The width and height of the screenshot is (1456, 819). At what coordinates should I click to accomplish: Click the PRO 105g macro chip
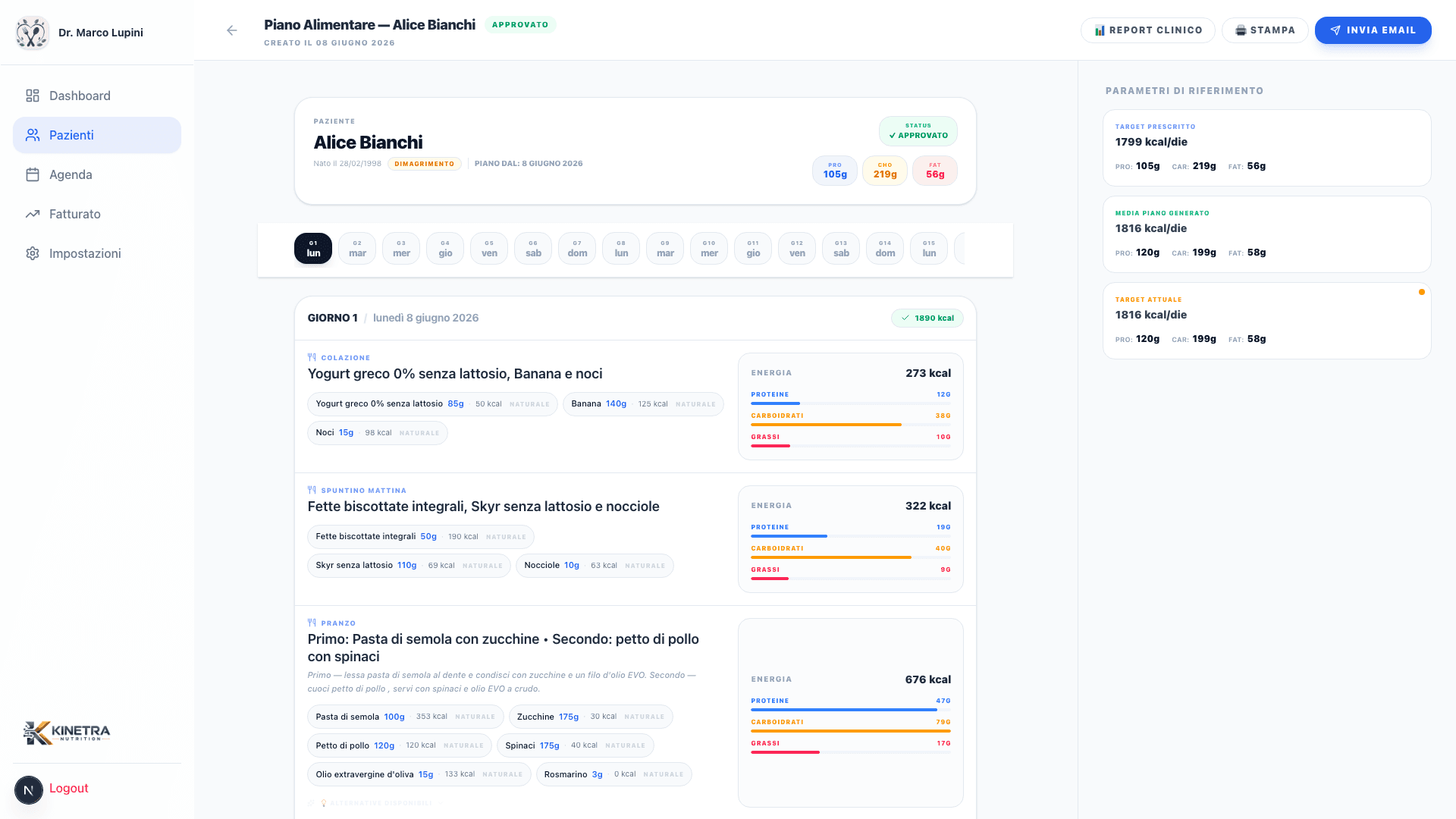click(835, 171)
